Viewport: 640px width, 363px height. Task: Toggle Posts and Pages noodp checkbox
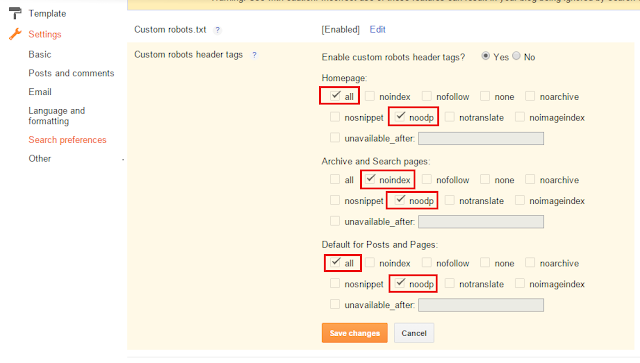point(400,283)
